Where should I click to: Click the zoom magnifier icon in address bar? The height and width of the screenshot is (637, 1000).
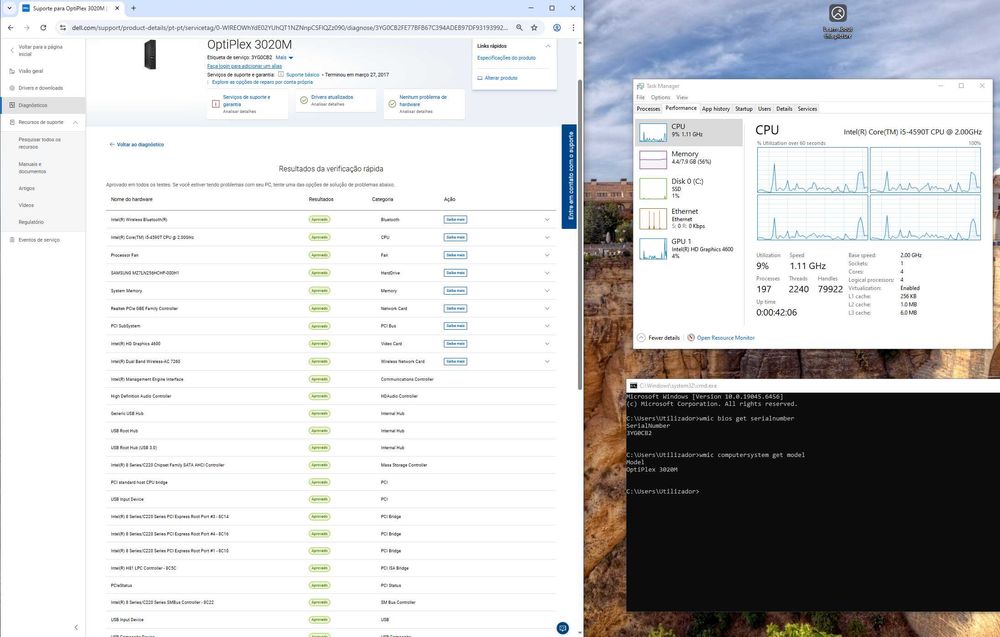tap(519, 27)
